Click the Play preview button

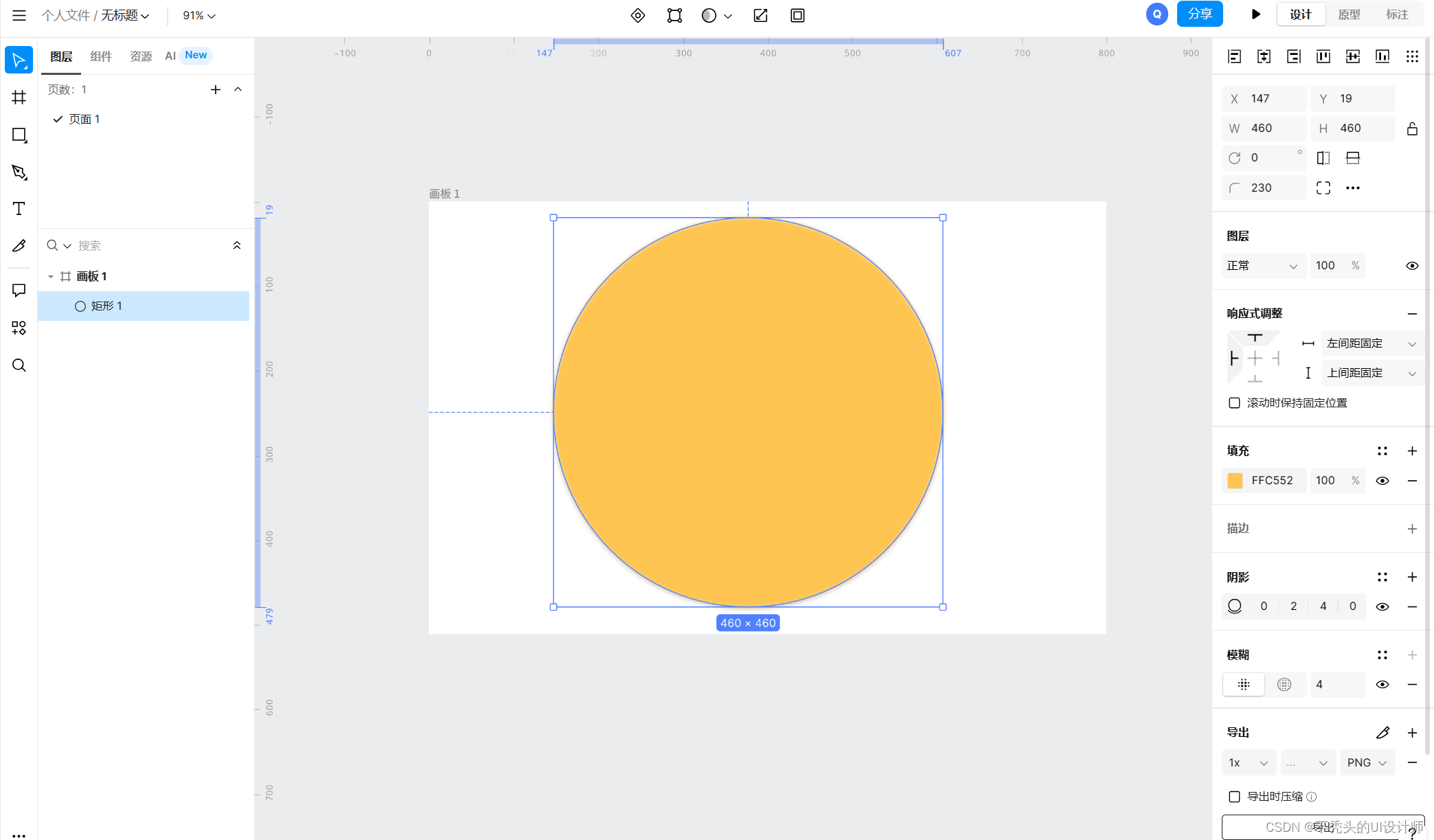click(x=1255, y=14)
